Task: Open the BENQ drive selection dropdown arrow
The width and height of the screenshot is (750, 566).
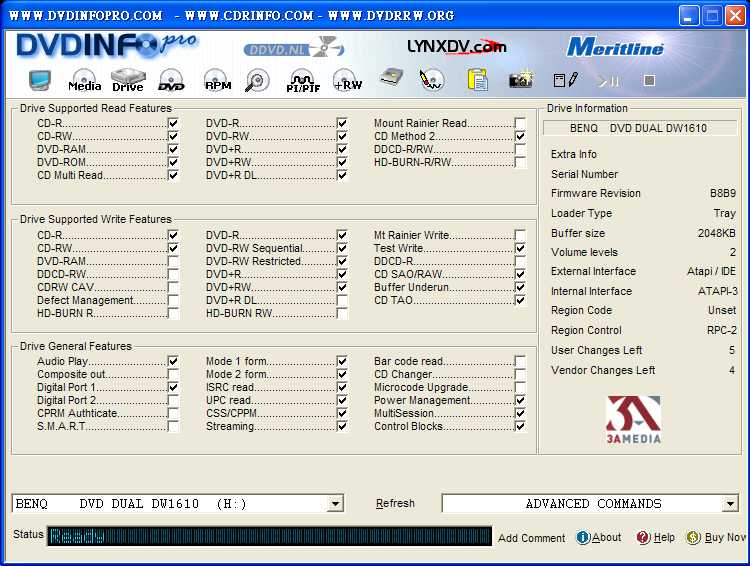Action: [x=335, y=504]
